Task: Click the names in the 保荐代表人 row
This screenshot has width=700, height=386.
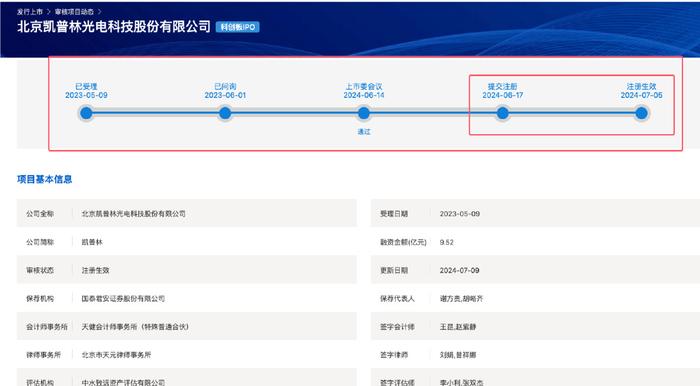Action: pyautogui.click(x=461, y=299)
